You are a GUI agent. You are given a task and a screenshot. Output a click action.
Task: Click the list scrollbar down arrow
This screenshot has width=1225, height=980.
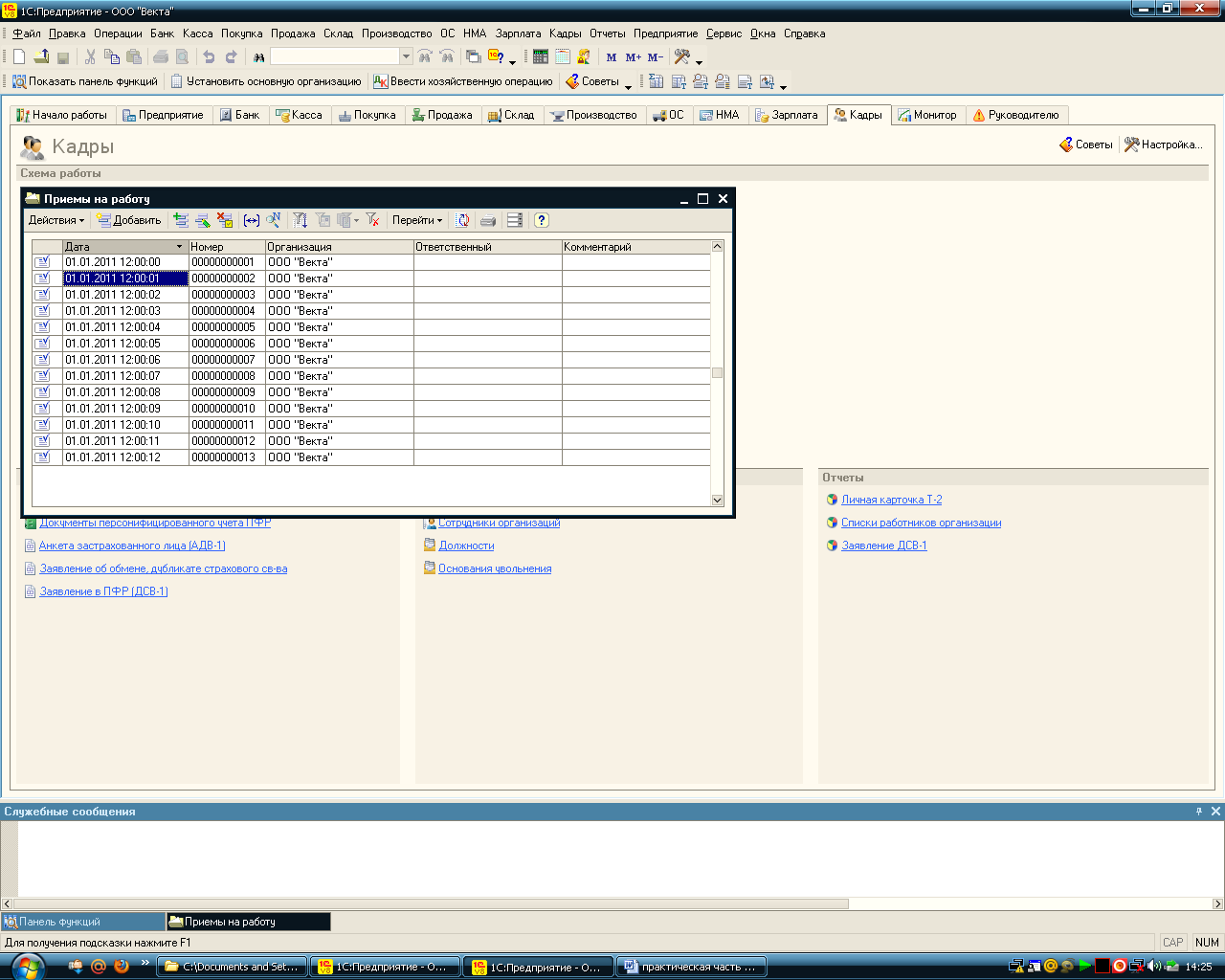718,500
